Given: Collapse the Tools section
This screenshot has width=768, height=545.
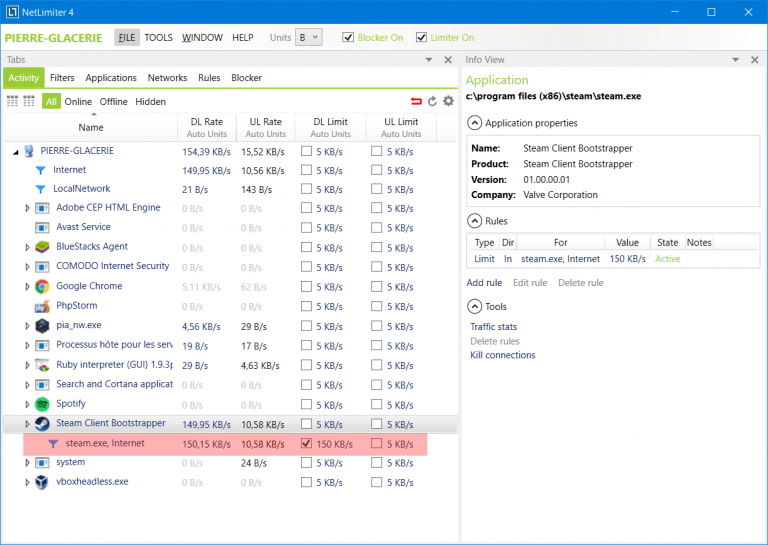Looking at the screenshot, I should (474, 307).
